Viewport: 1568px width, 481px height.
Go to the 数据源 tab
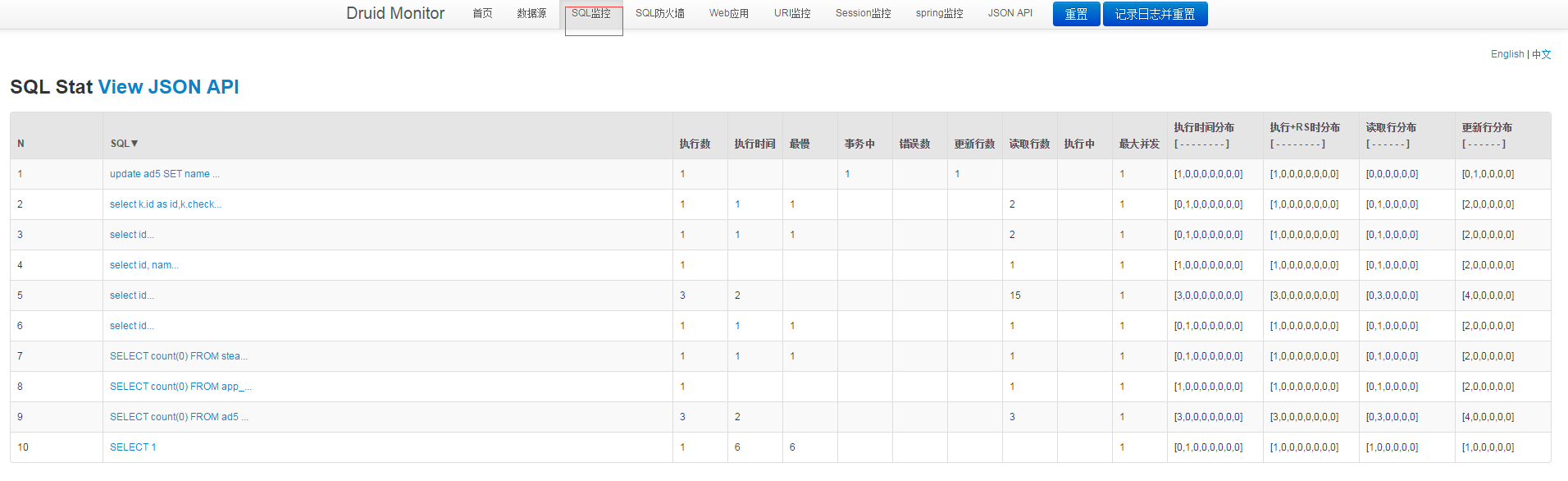(x=531, y=14)
